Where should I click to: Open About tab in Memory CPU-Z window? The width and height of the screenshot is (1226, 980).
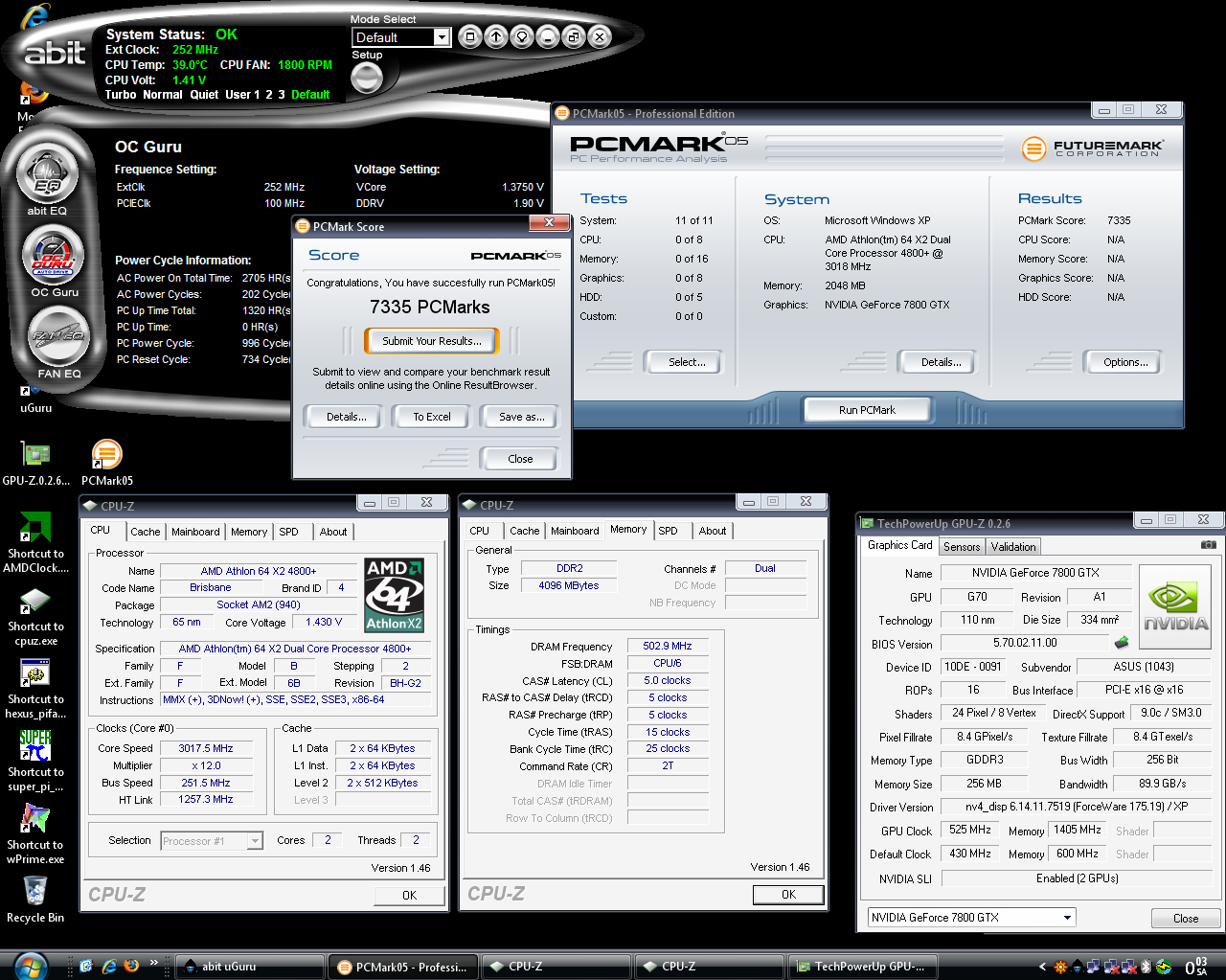point(713,531)
